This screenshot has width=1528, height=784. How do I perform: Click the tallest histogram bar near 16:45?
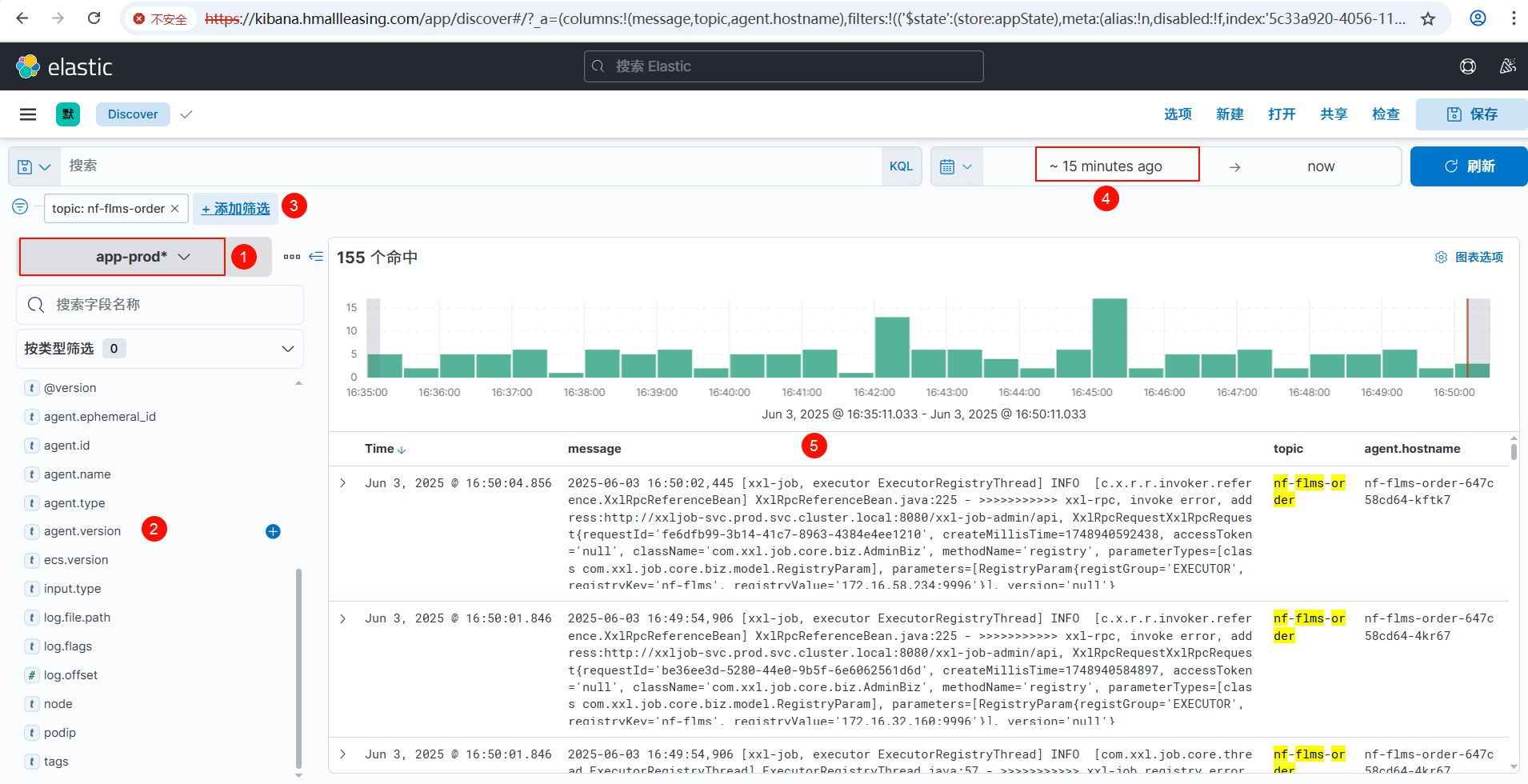[x=1110, y=338]
